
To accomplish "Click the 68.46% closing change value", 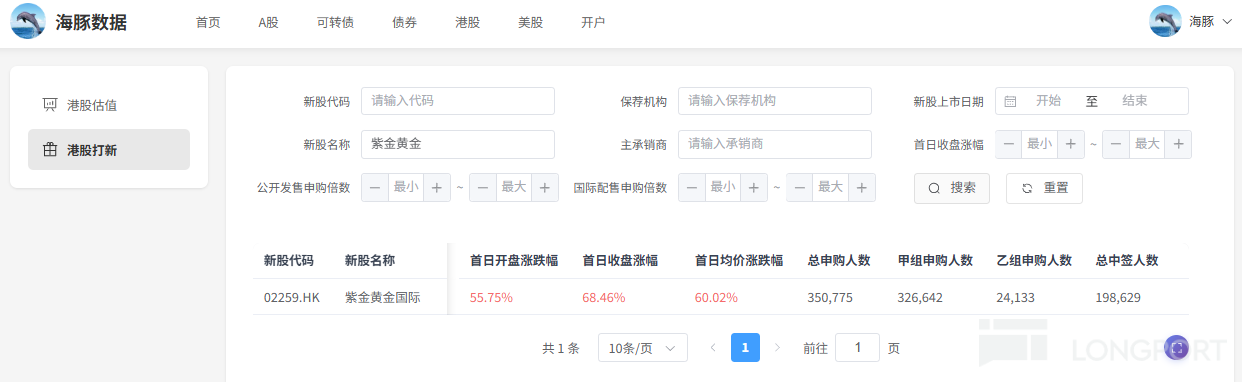I will 604,298.
